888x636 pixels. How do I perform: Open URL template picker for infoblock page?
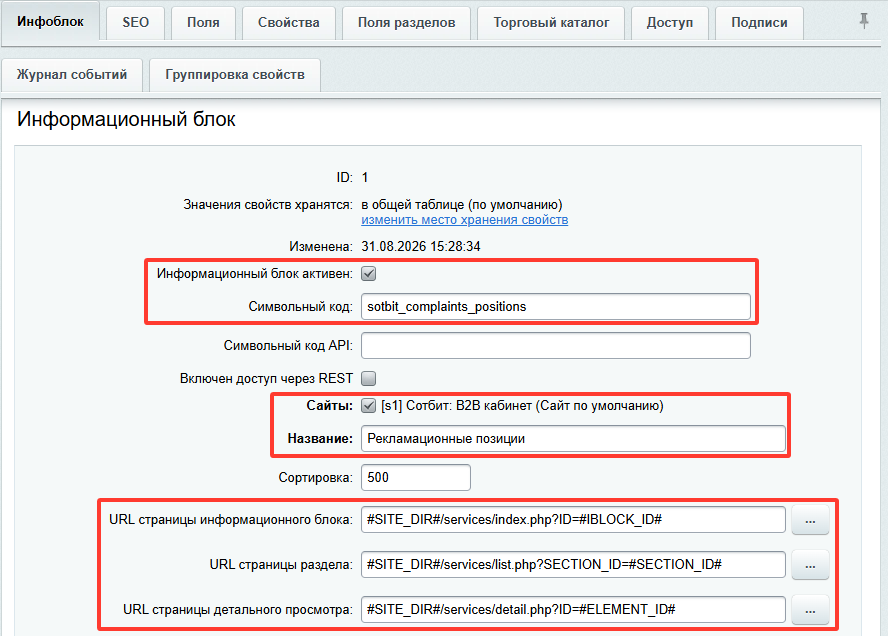[x=810, y=520]
